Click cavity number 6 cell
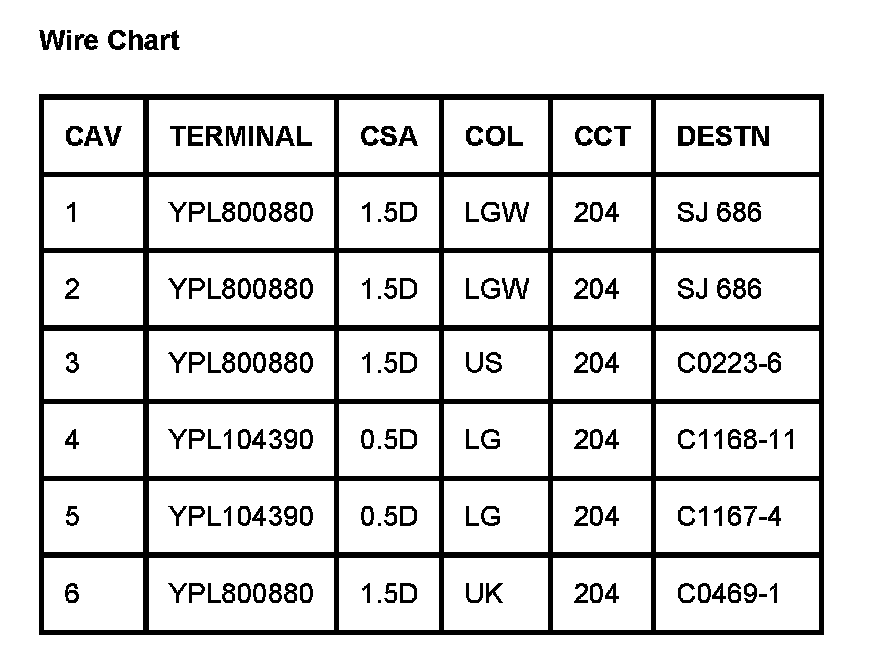 72,594
